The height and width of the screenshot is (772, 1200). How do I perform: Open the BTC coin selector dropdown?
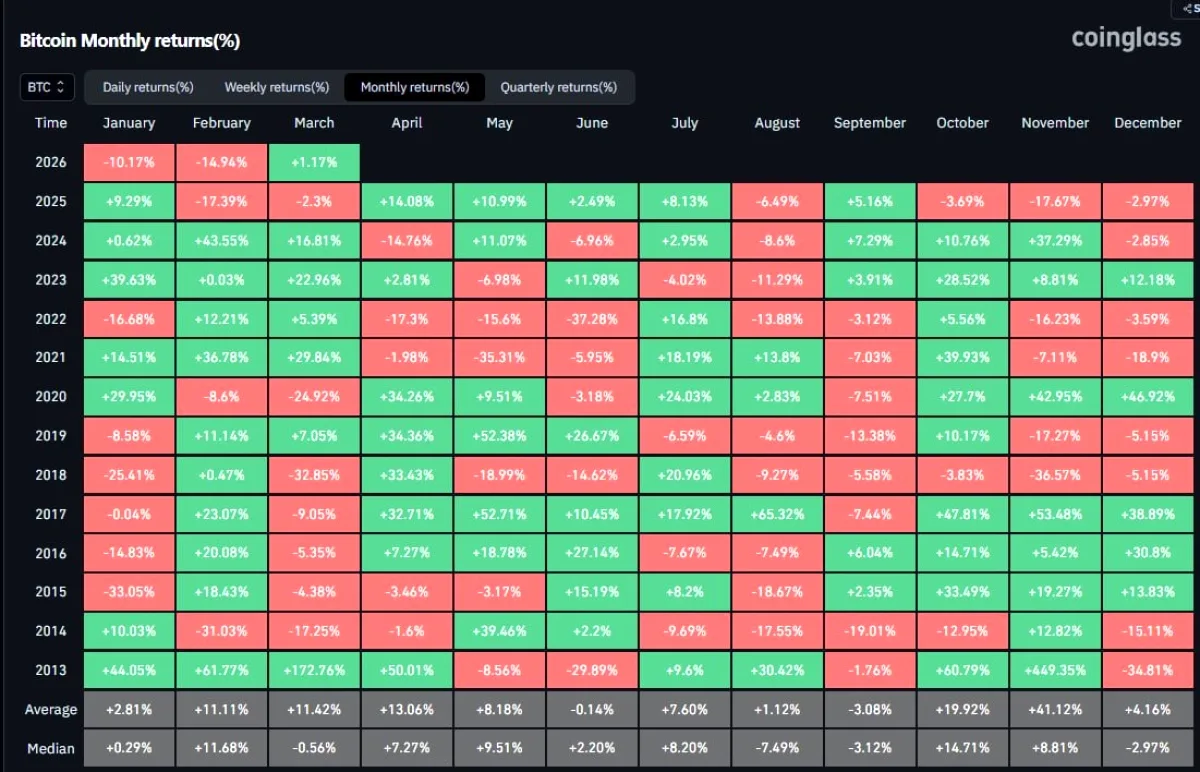click(47, 87)
